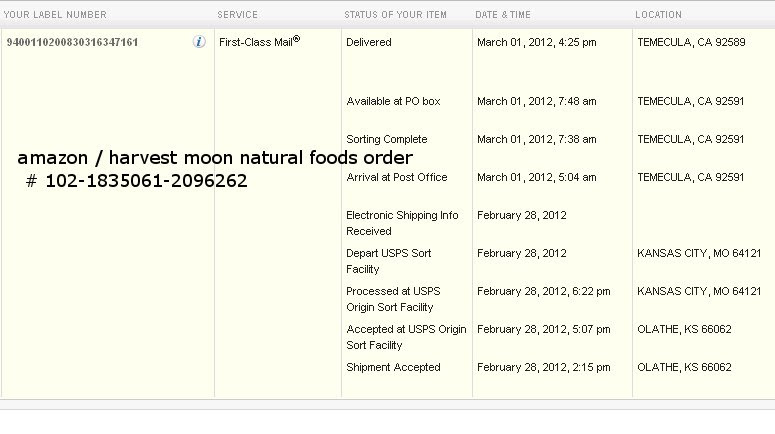Click Processed at USPS Origin Sort Facility

click(x=393, y=299)
